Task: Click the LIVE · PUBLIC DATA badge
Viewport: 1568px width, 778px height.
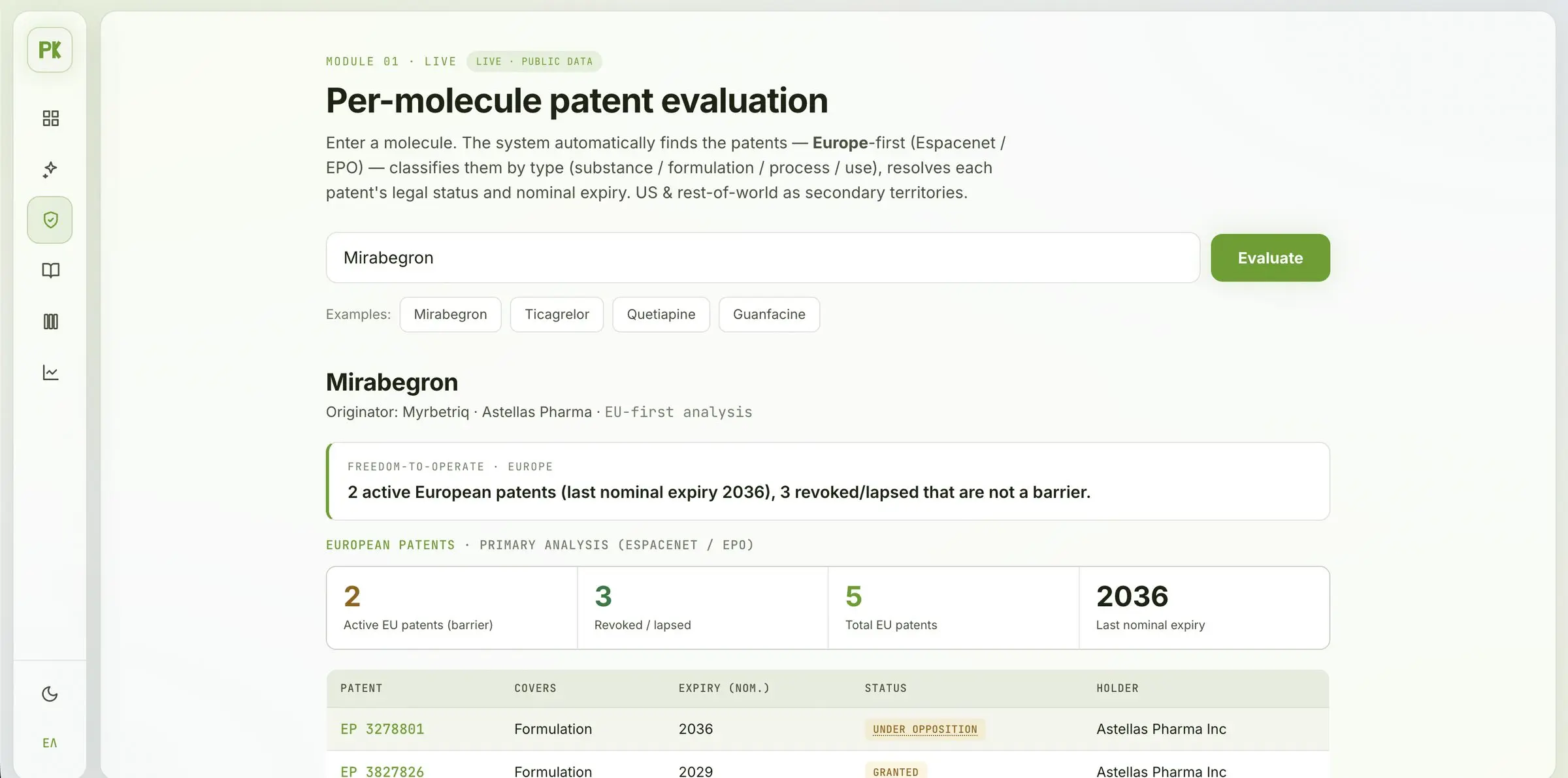Action: 534,61
